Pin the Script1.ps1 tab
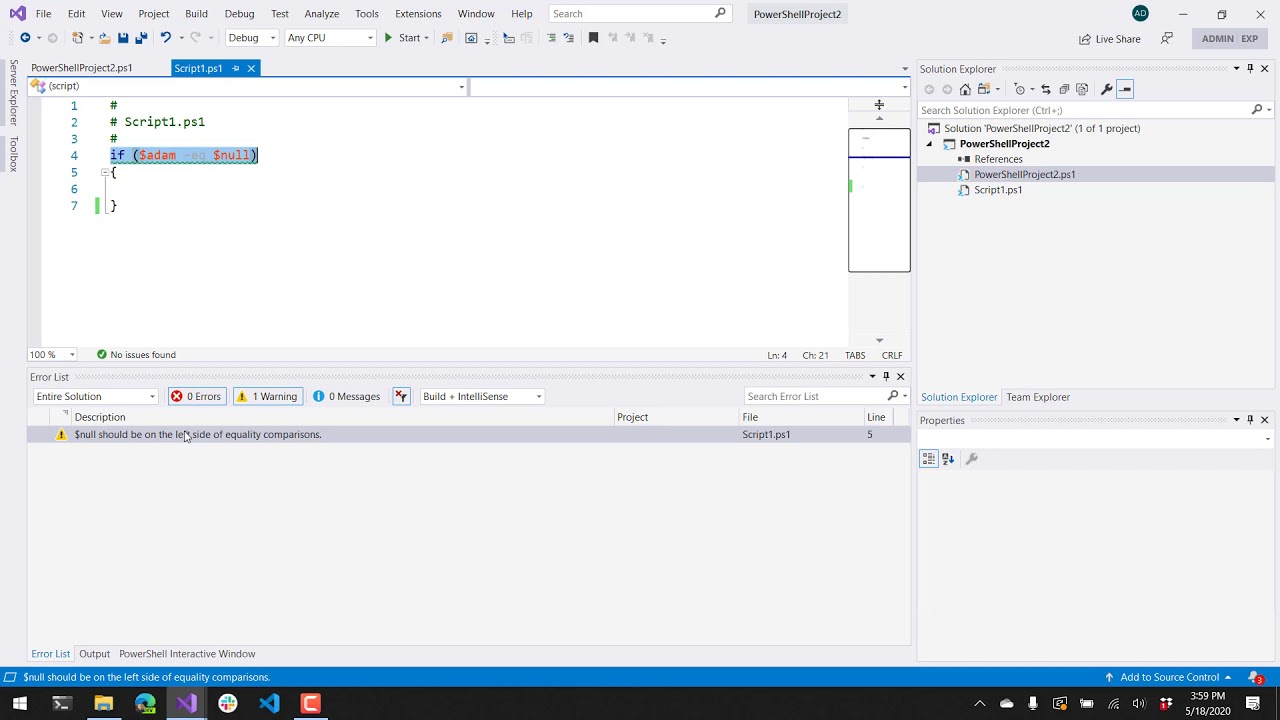 point(235,68)
